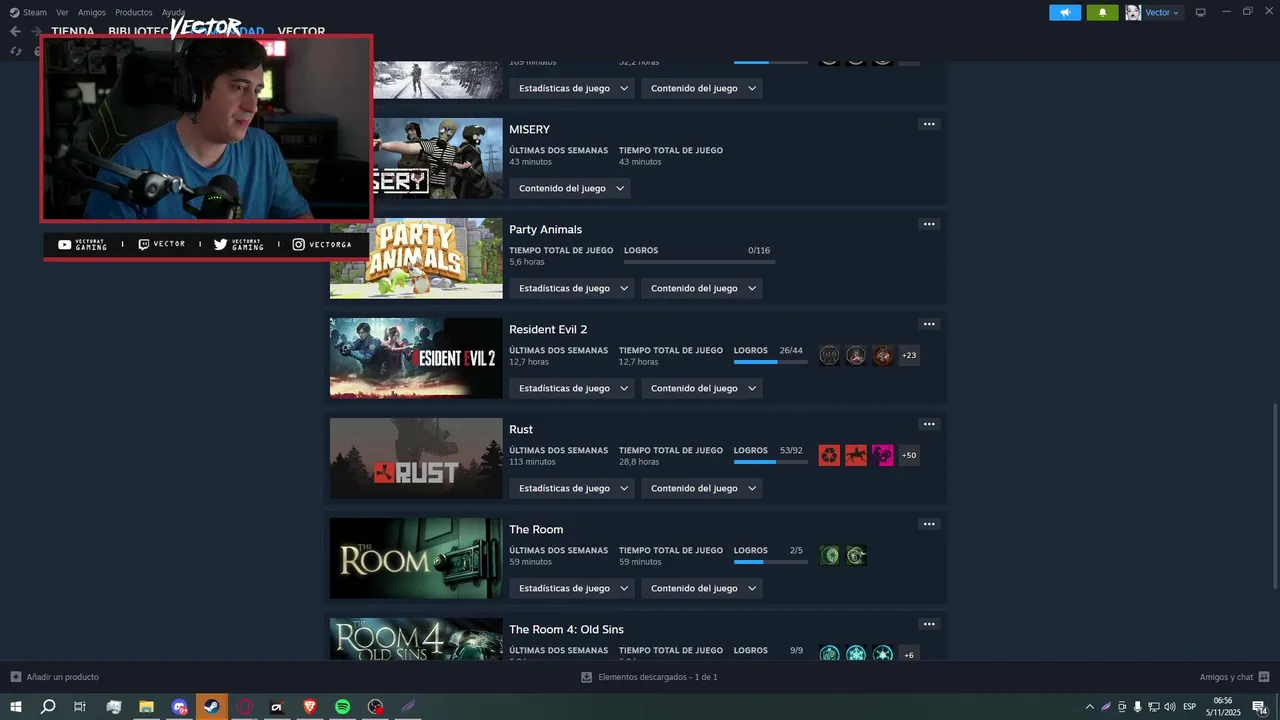Image resolution: width=1280 pixels, height=720 pixels.
Task: Click the blue announcements megaphone button
Action: pyautogui.click(x=1065, y=12)
